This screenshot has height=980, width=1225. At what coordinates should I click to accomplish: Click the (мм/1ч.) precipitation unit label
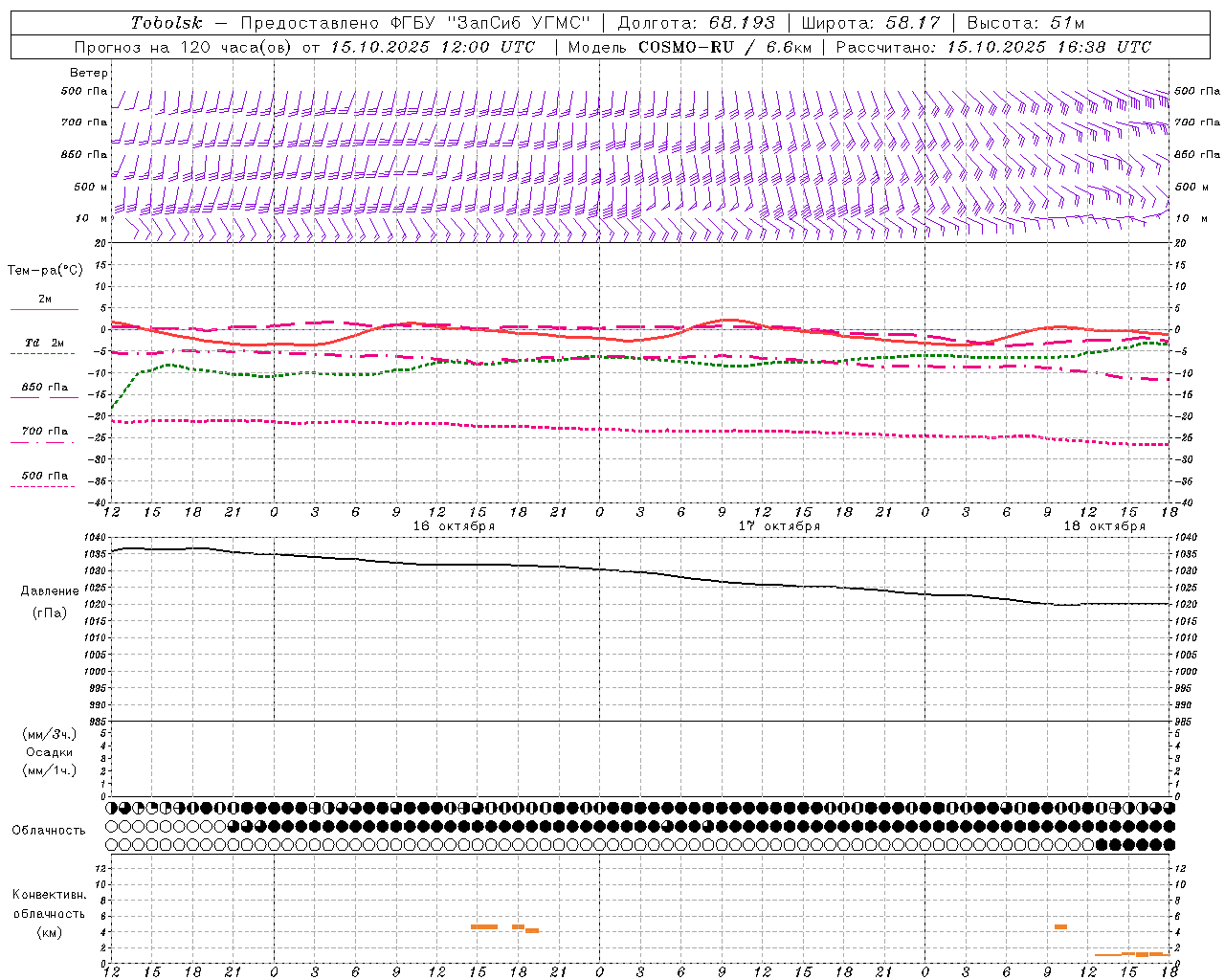tap(50, 770)
